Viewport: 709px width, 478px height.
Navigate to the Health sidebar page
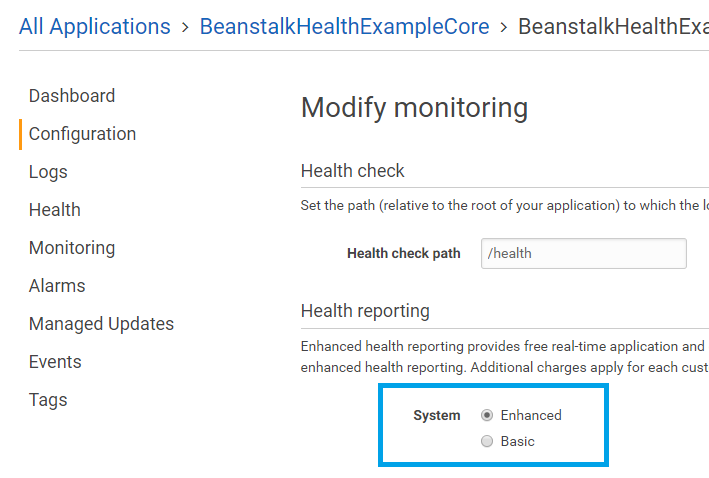coord(55,210)
